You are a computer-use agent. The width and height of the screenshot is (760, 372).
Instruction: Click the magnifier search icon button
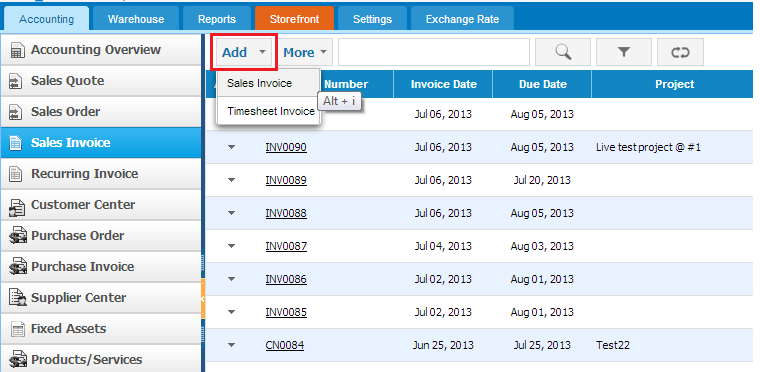[563, 52]
